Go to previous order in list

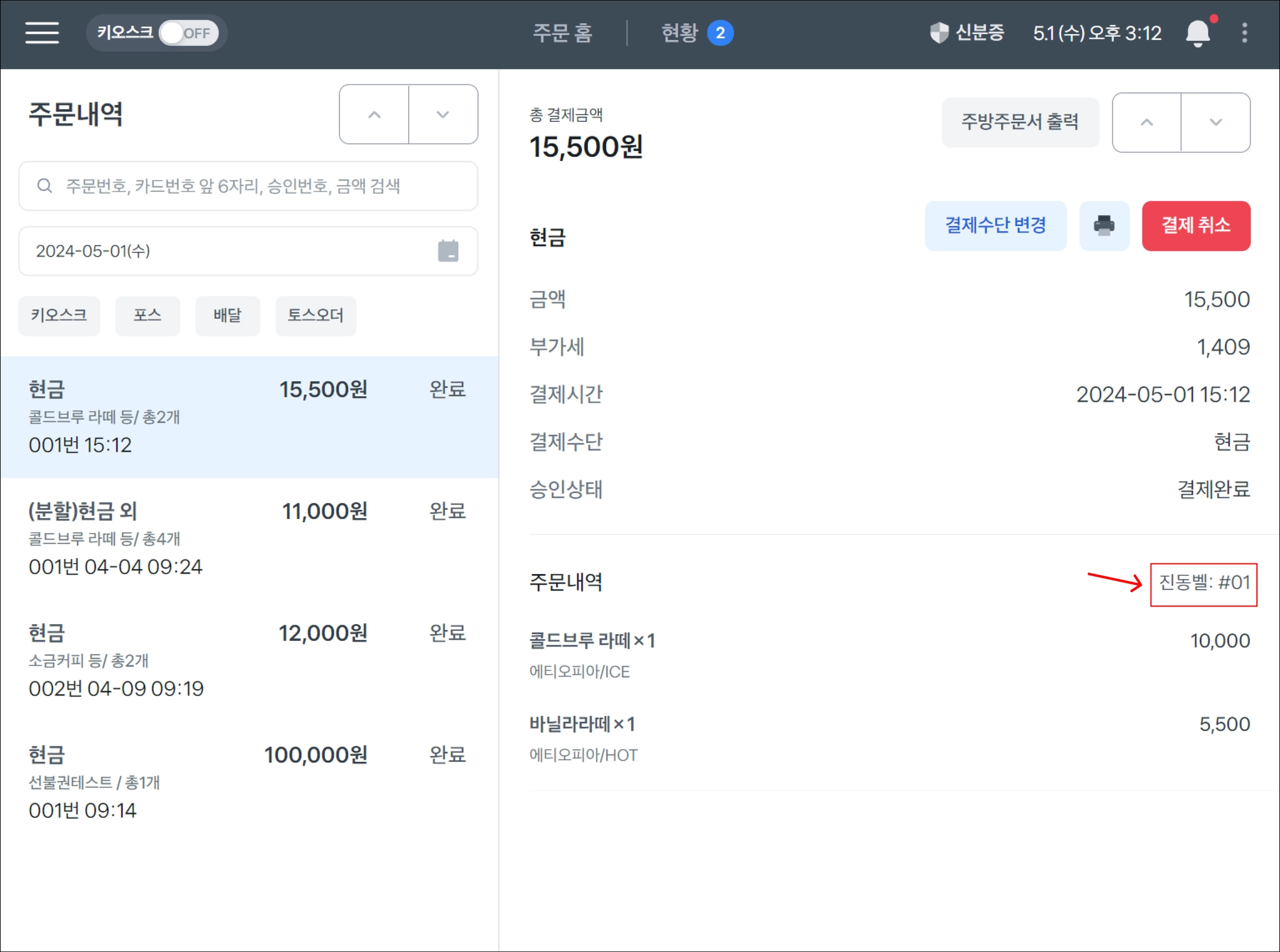coord(374,114)
